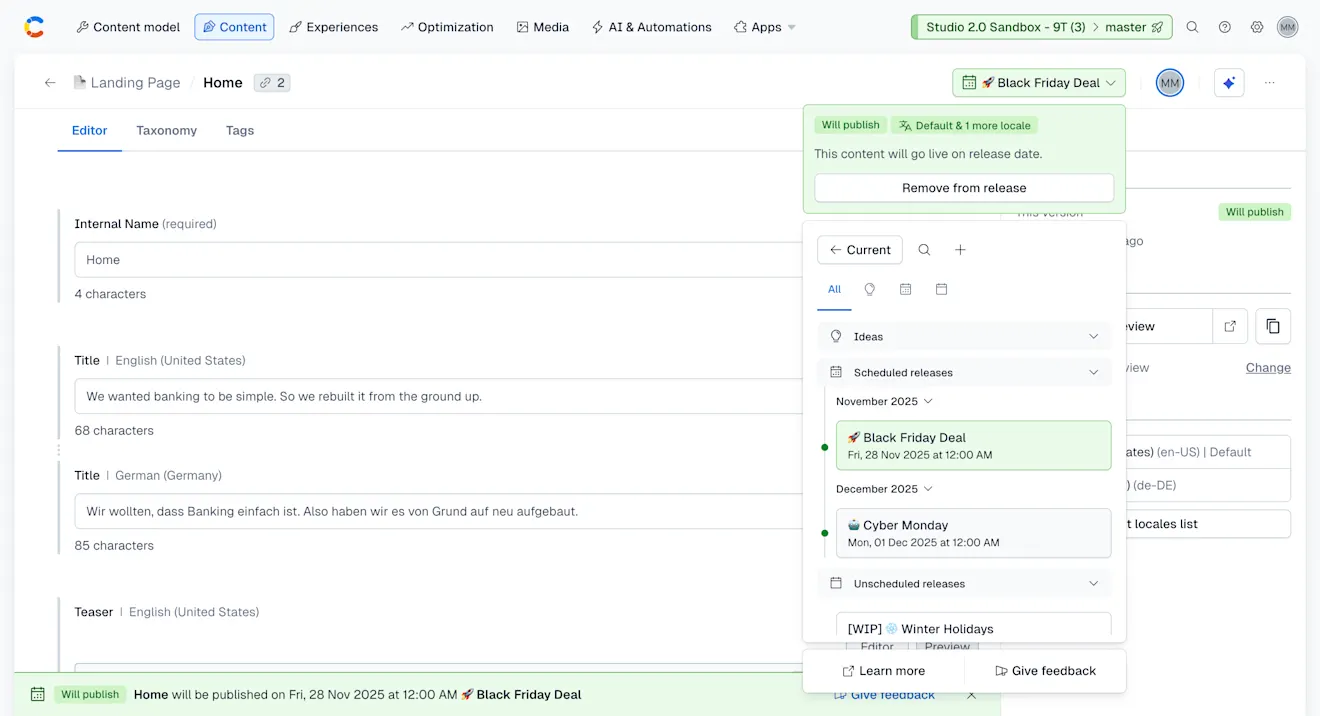Click the Learn more link
The width and height of the screenshot is (1320, 716).
[x=883, y=671]
